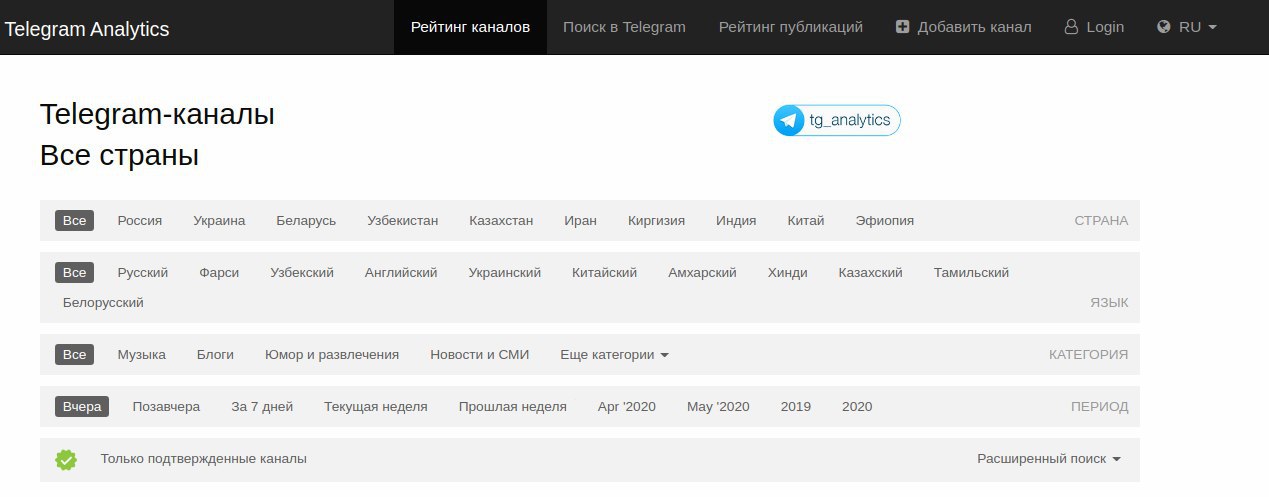Select Все in the category filter
The height and width of the screenshot is (497, 1269).
point(74,354)
